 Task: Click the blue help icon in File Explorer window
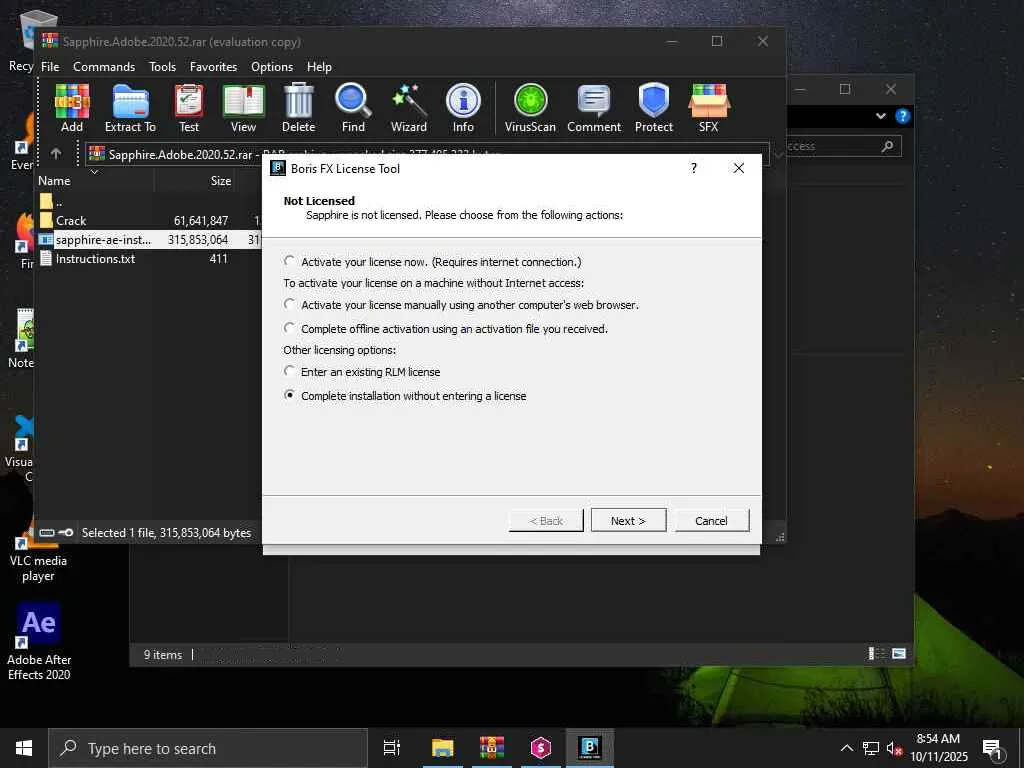click(x=903, y=116)
